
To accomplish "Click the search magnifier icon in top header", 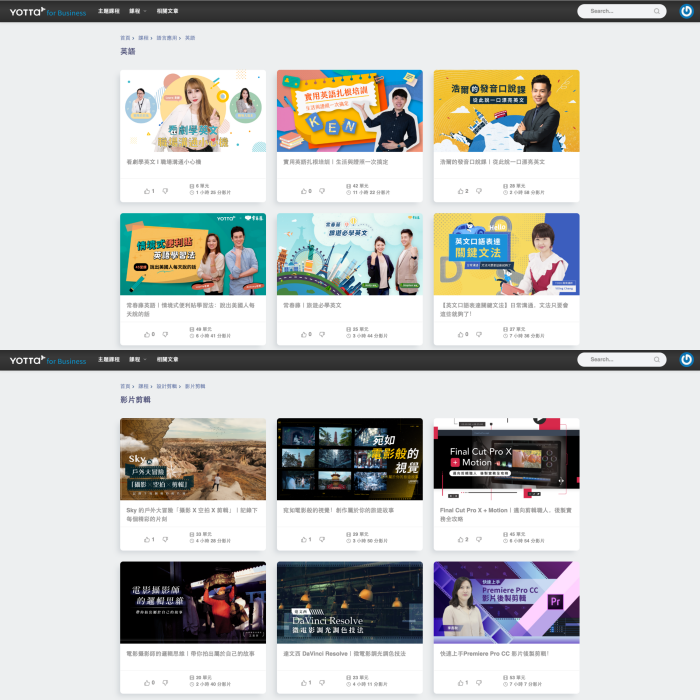I will coord(657,11).
